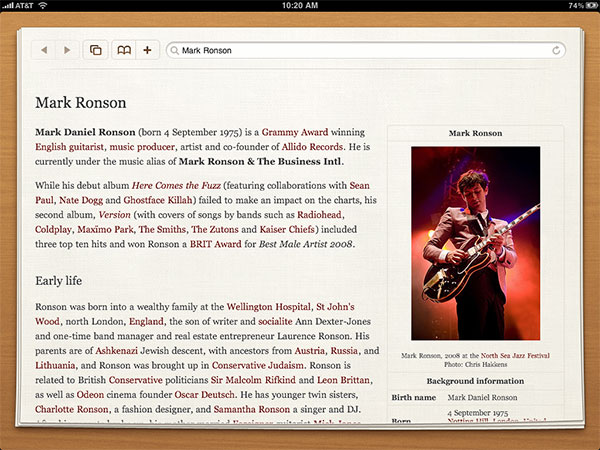This screenshot has height=450, width=600.
Task: Tap the Wi-Fi status icon
Action: pos(42,5)
